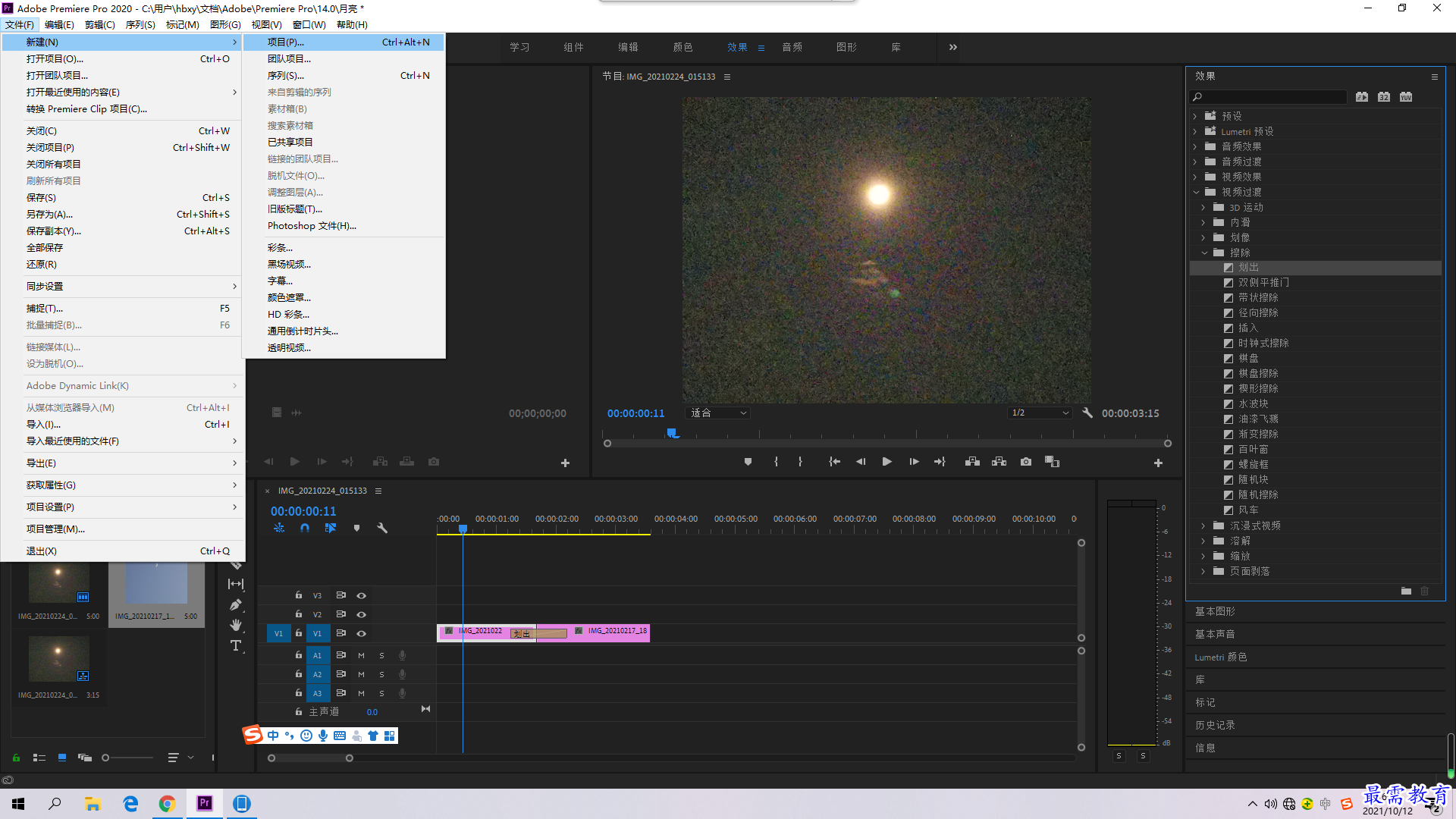Go to In point in Program monitor
Image resolution: width=1456 pixels, height=819 pixels.
tap(834, 462)
